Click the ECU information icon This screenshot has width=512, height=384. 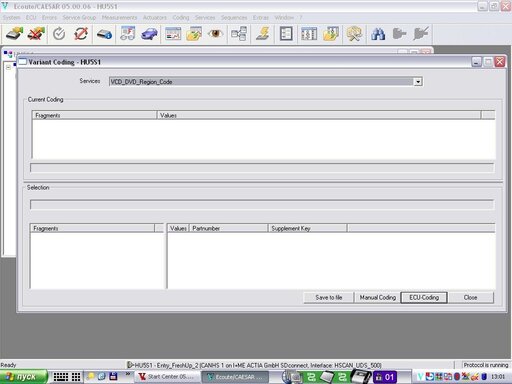tap(104, 34)
